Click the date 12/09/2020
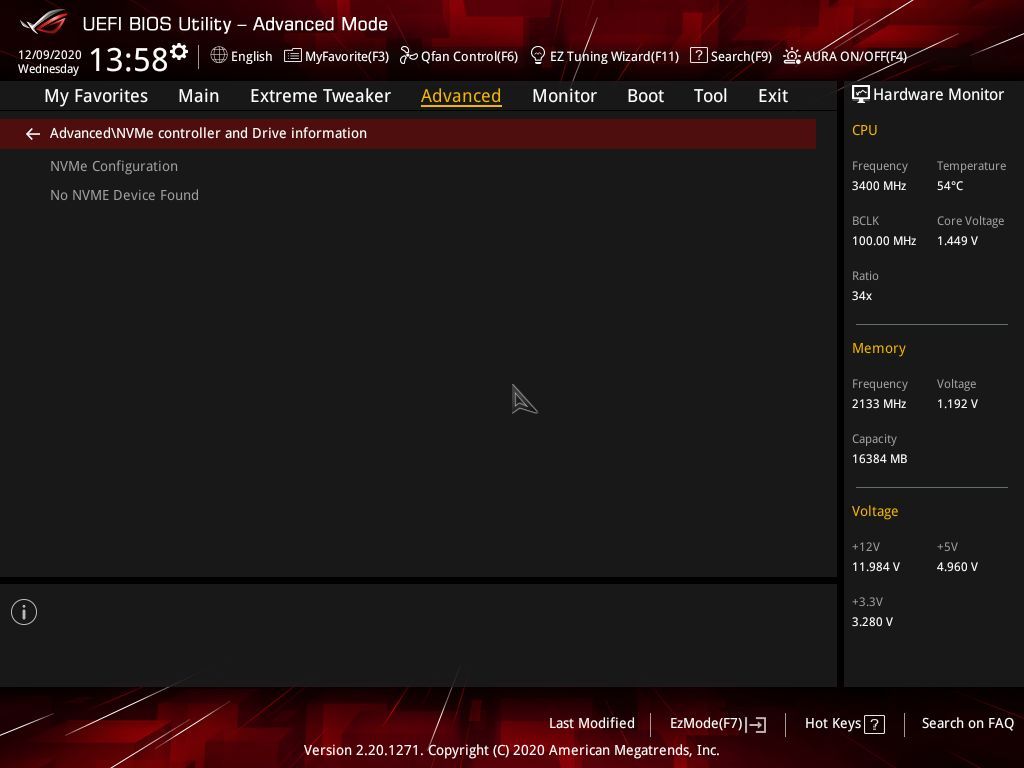Image resolution: width=1024 pixels, height=768 pixels. coord(50,55)
